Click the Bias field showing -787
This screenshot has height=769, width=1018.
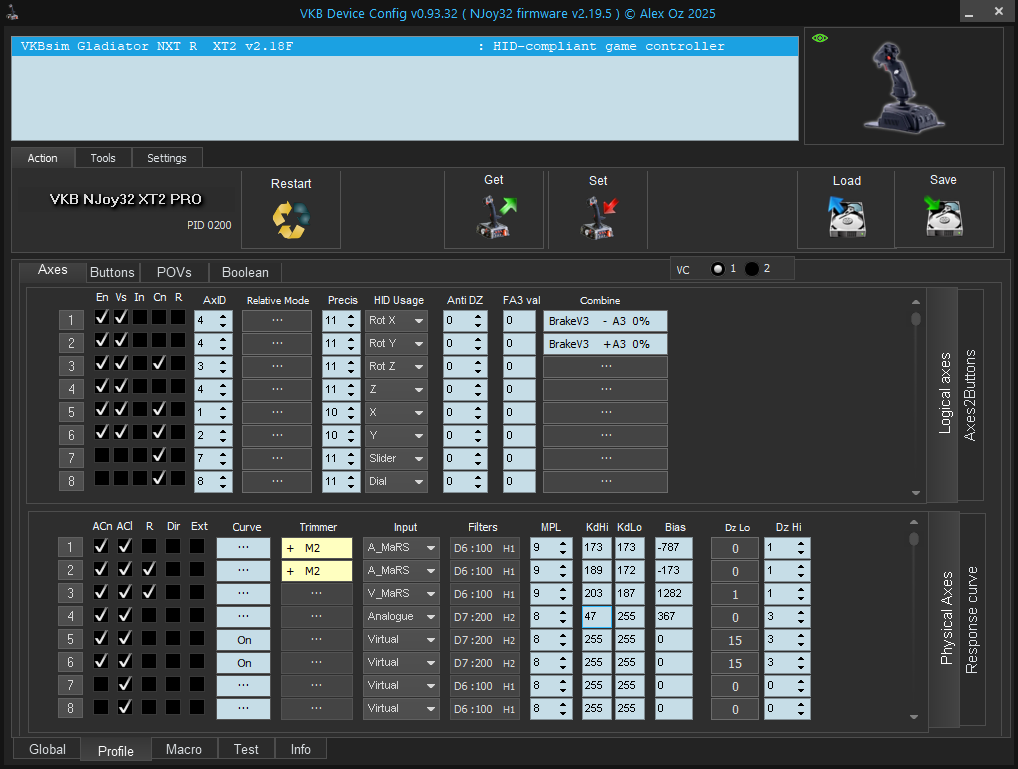pos(673,548)
